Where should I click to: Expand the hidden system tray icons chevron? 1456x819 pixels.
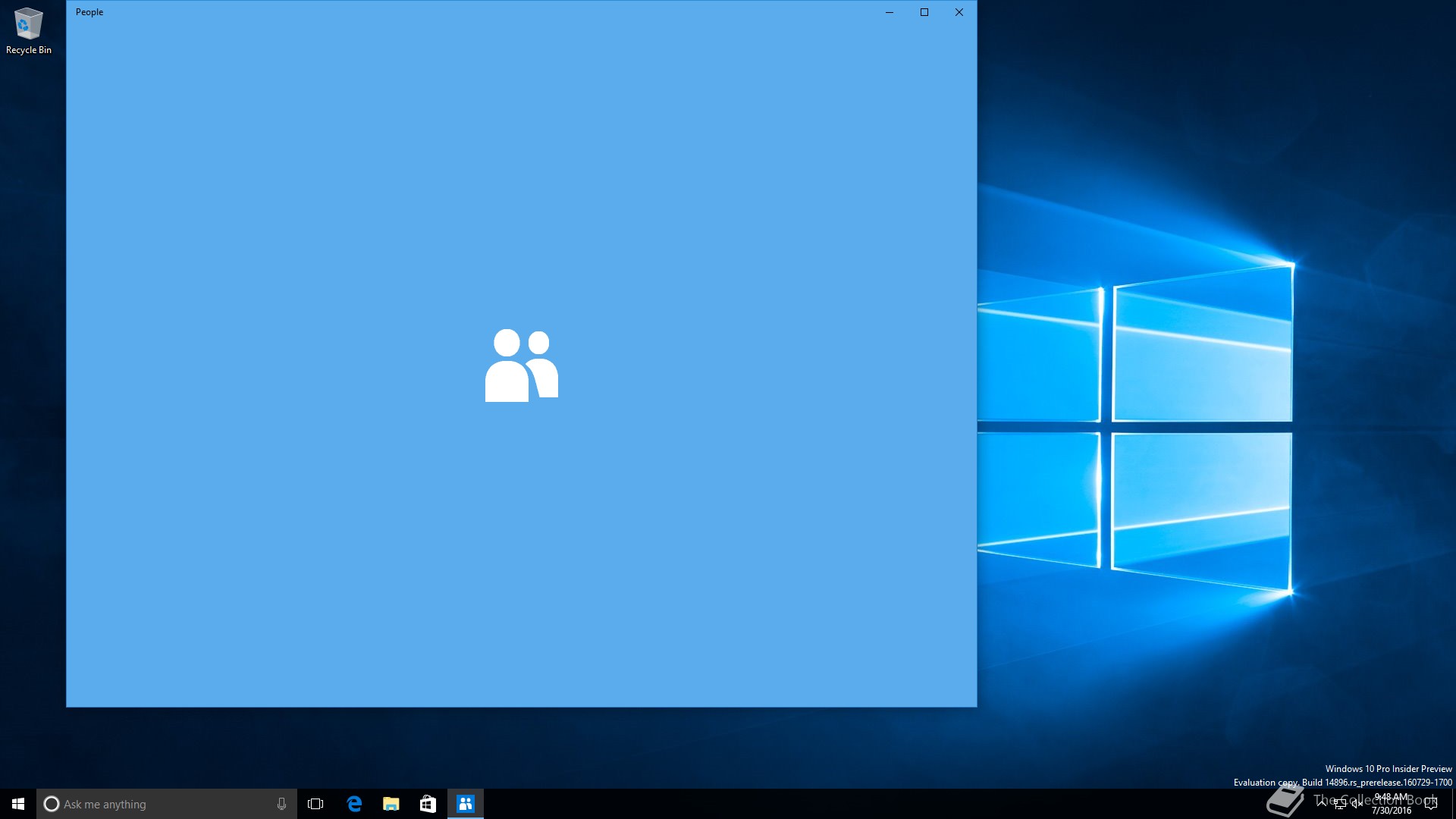[1322, 804]
